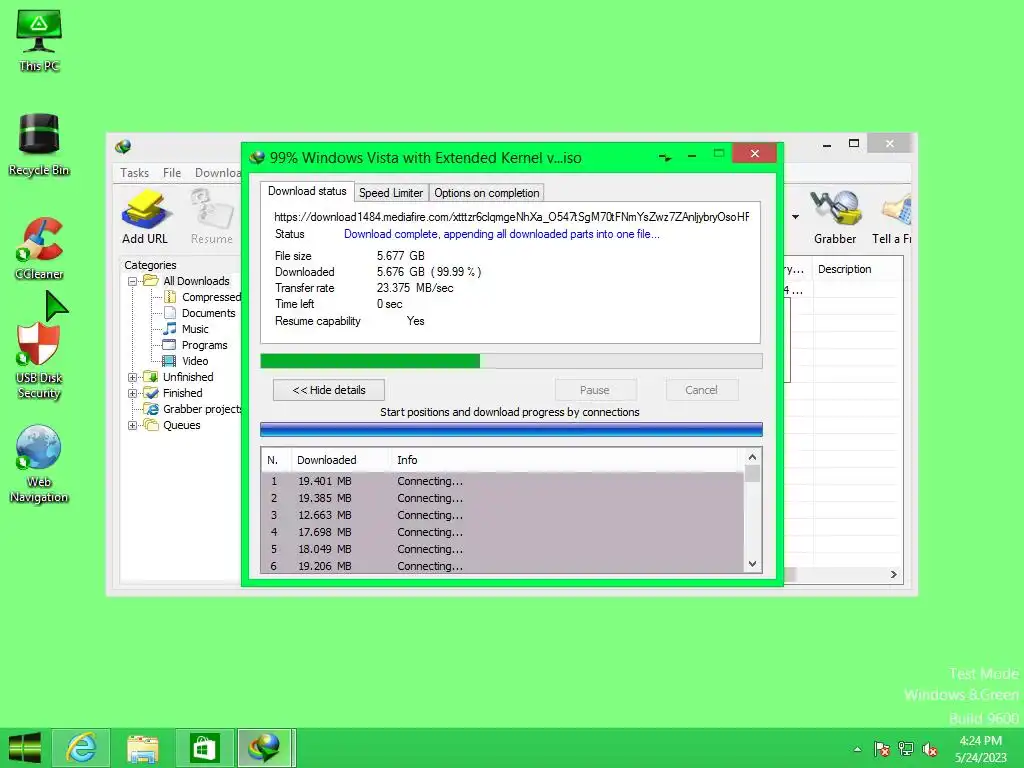The height and width of the screenshot is (768, 1024).
Task: Select connection row 1 with 19.401 MB
Action: (x=502, y=481)
